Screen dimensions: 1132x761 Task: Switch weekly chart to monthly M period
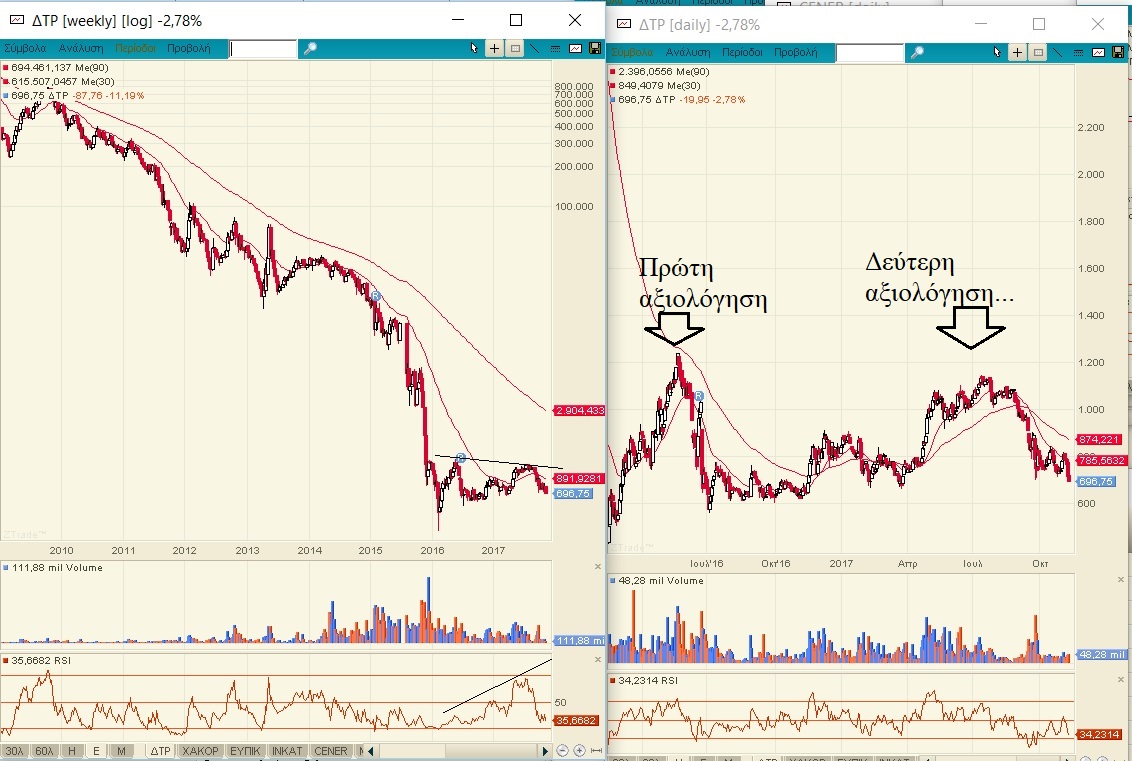pyautogui.click(x=122, y=750)
